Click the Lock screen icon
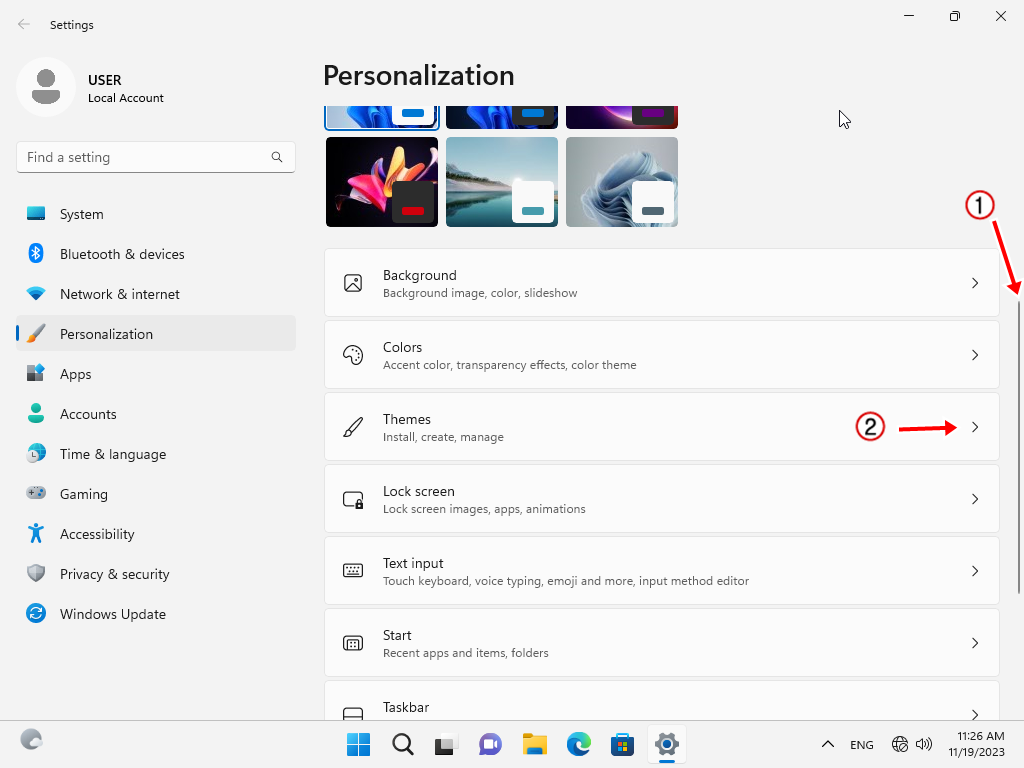 [353, 499]
